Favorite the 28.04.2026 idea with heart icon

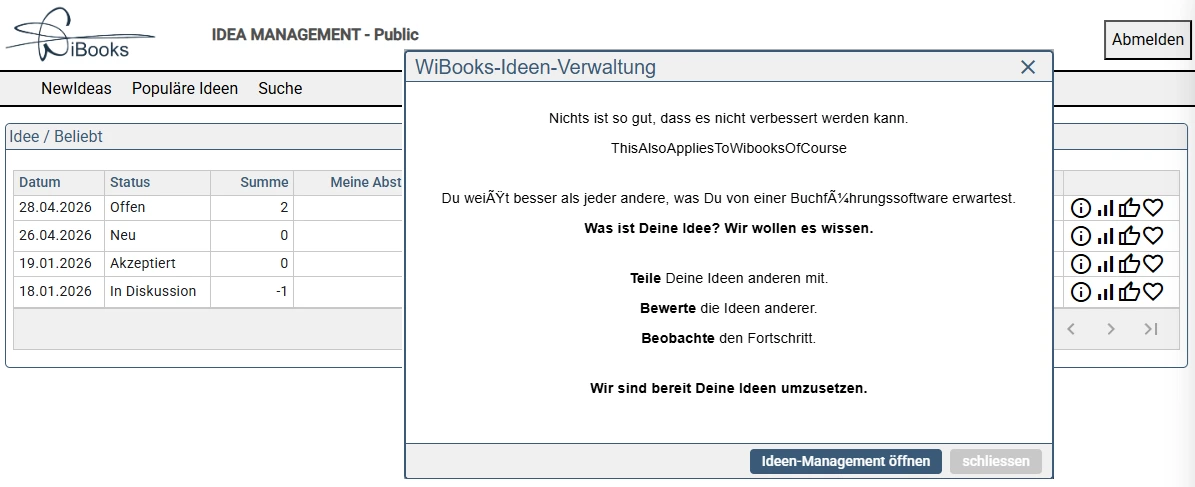pyautogui.click(x=1153, y=207)
